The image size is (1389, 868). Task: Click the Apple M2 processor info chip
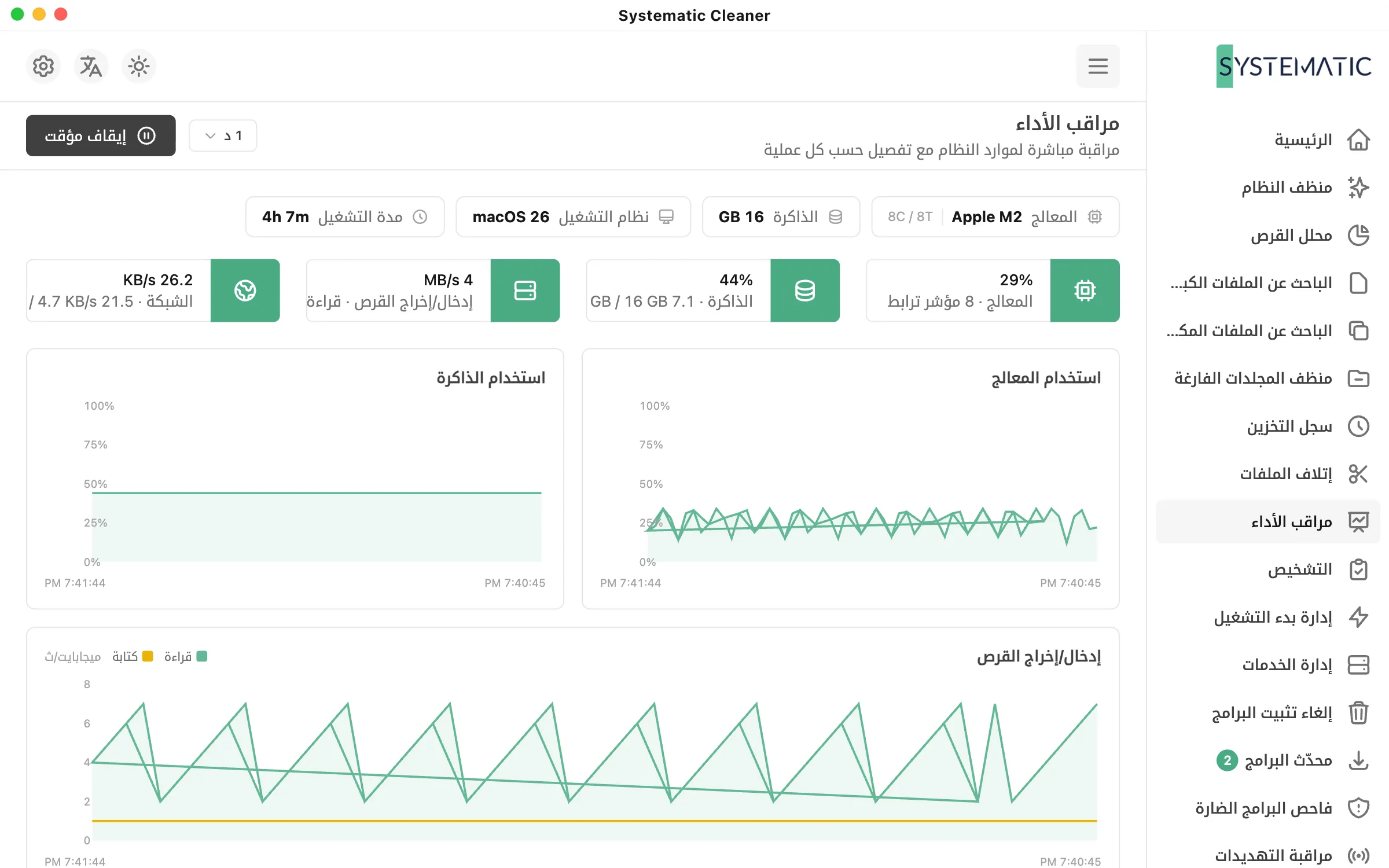995,217
